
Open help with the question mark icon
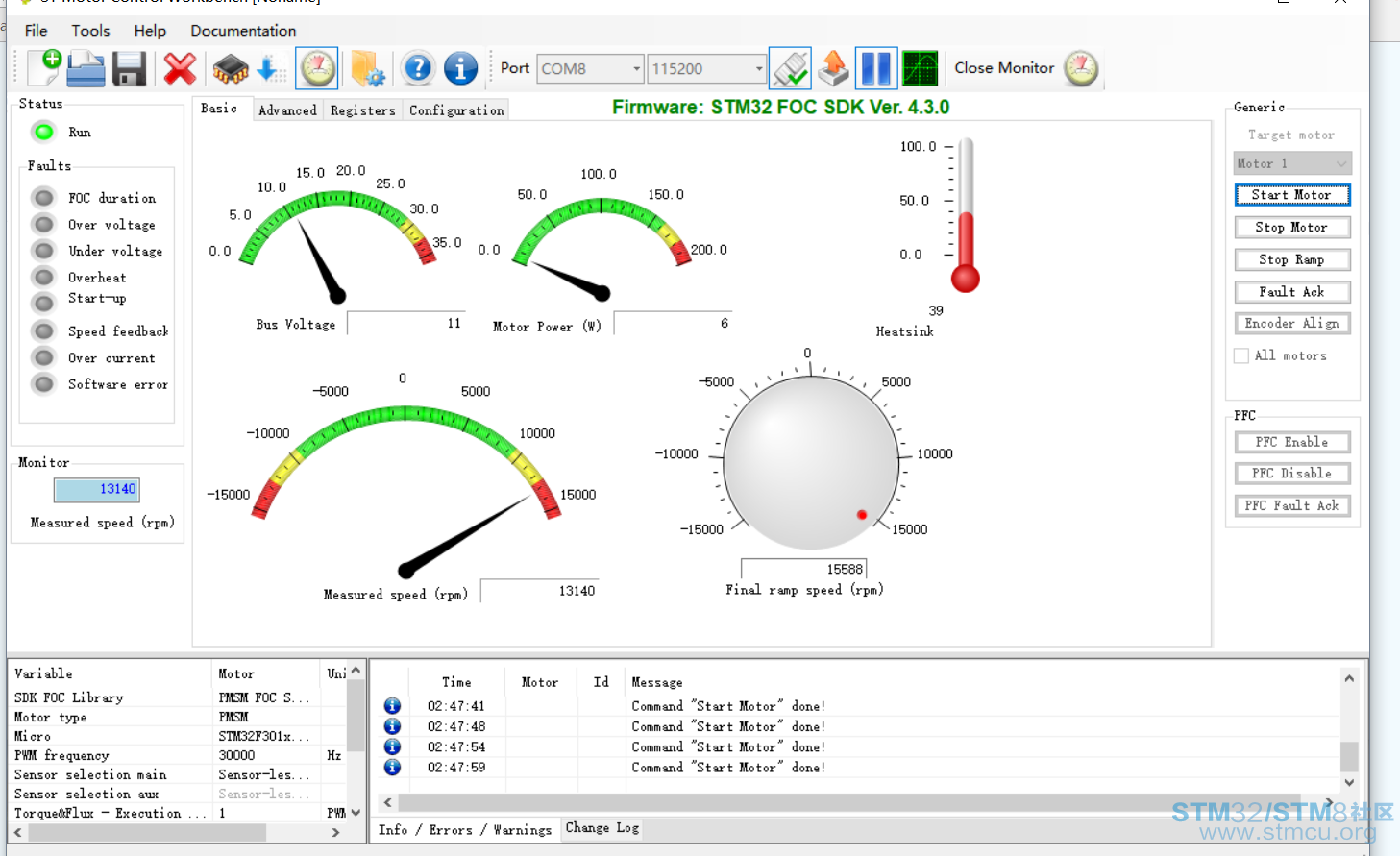[418, 68]
